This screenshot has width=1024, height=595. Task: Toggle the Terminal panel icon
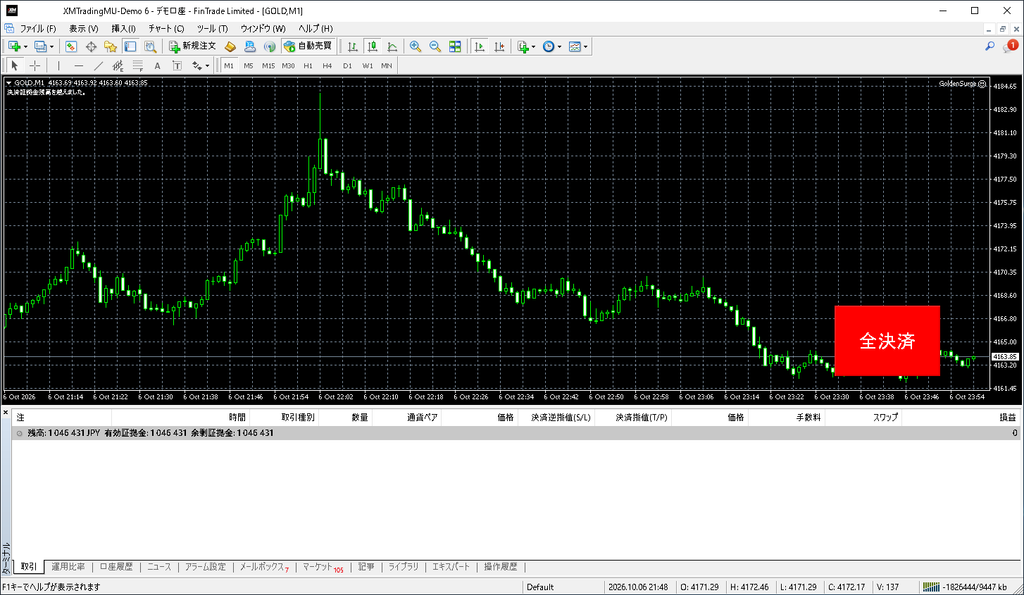coord(131,46)
